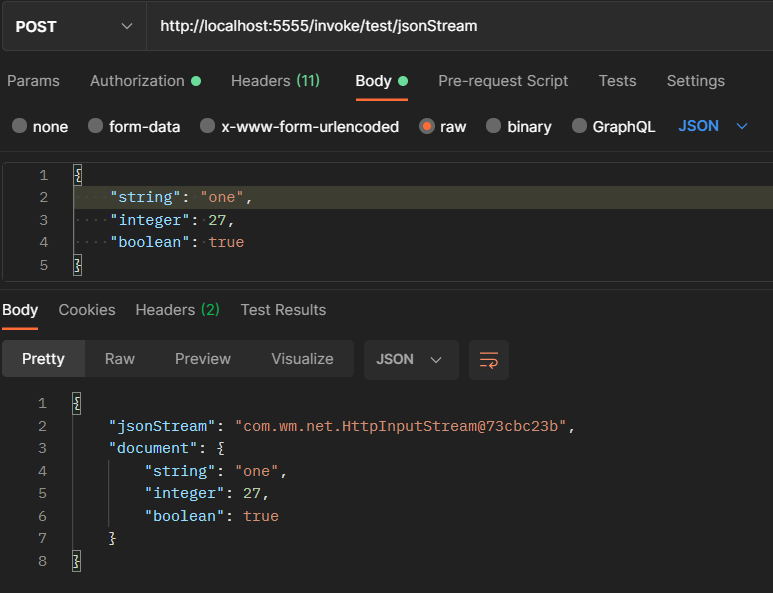Switch to Pretty response view
The width and height of the screenshot is (773, 593).
[x=43, y=359]
